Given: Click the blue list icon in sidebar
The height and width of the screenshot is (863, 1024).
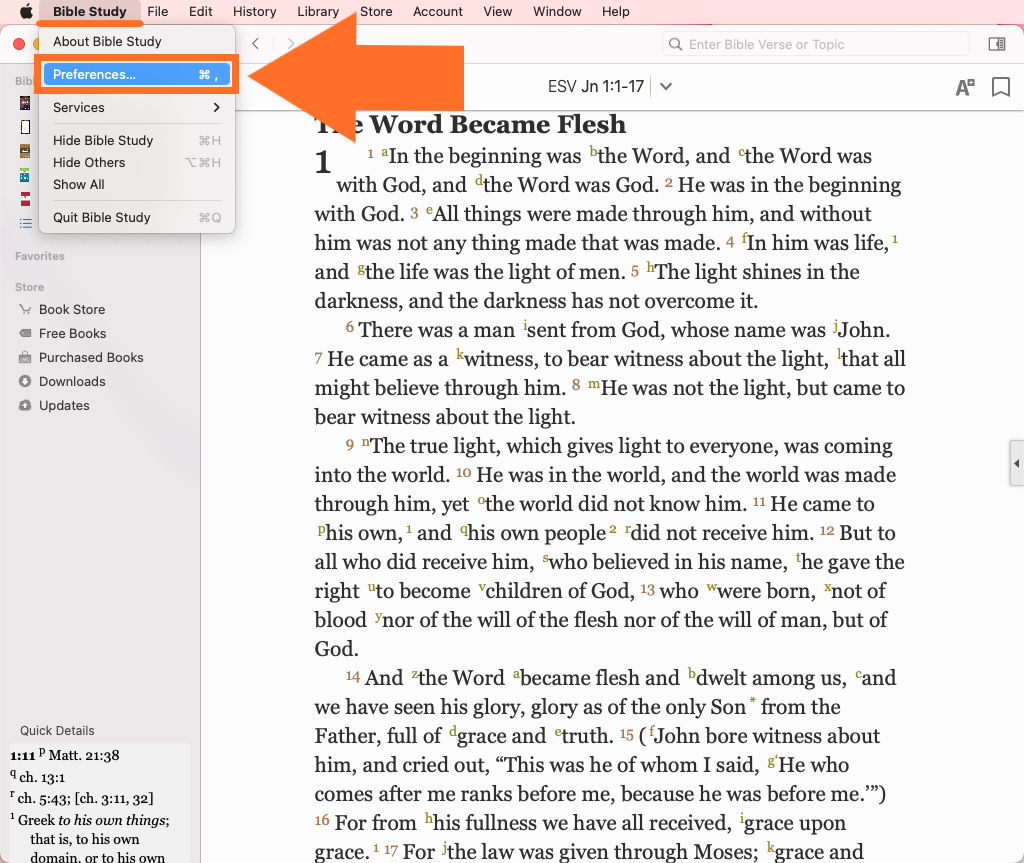Looking at the screenshot, I should pyautogui.click(x=25, y=223).
